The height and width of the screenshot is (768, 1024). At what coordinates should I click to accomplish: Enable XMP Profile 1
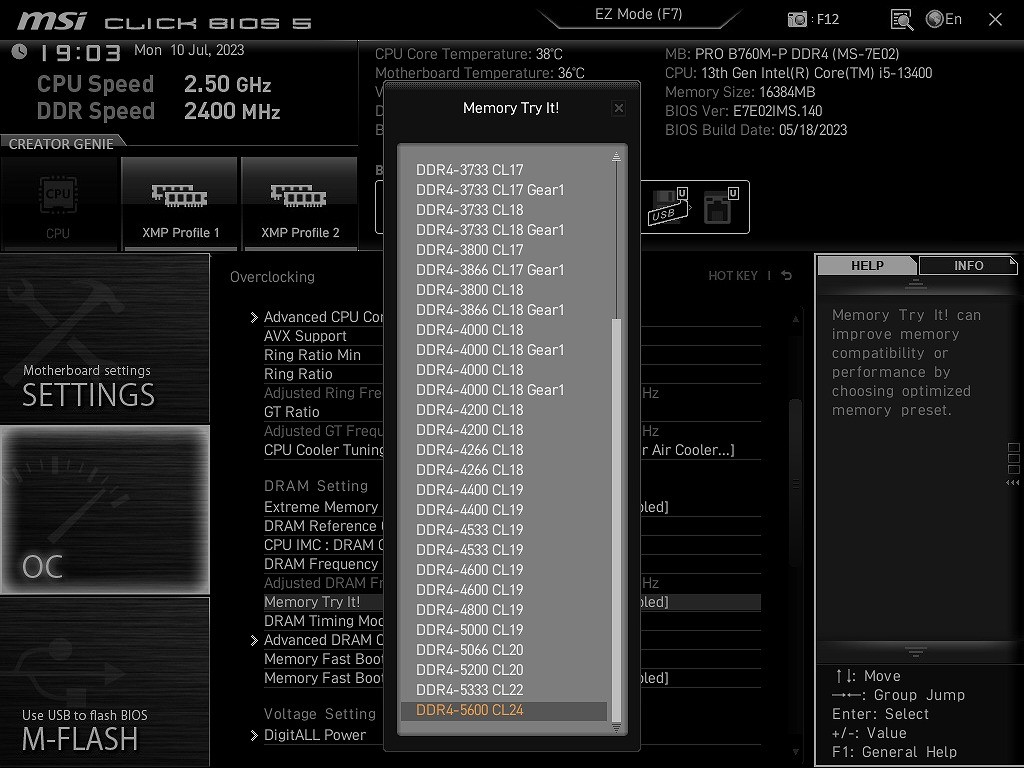(x=180, y=202)
